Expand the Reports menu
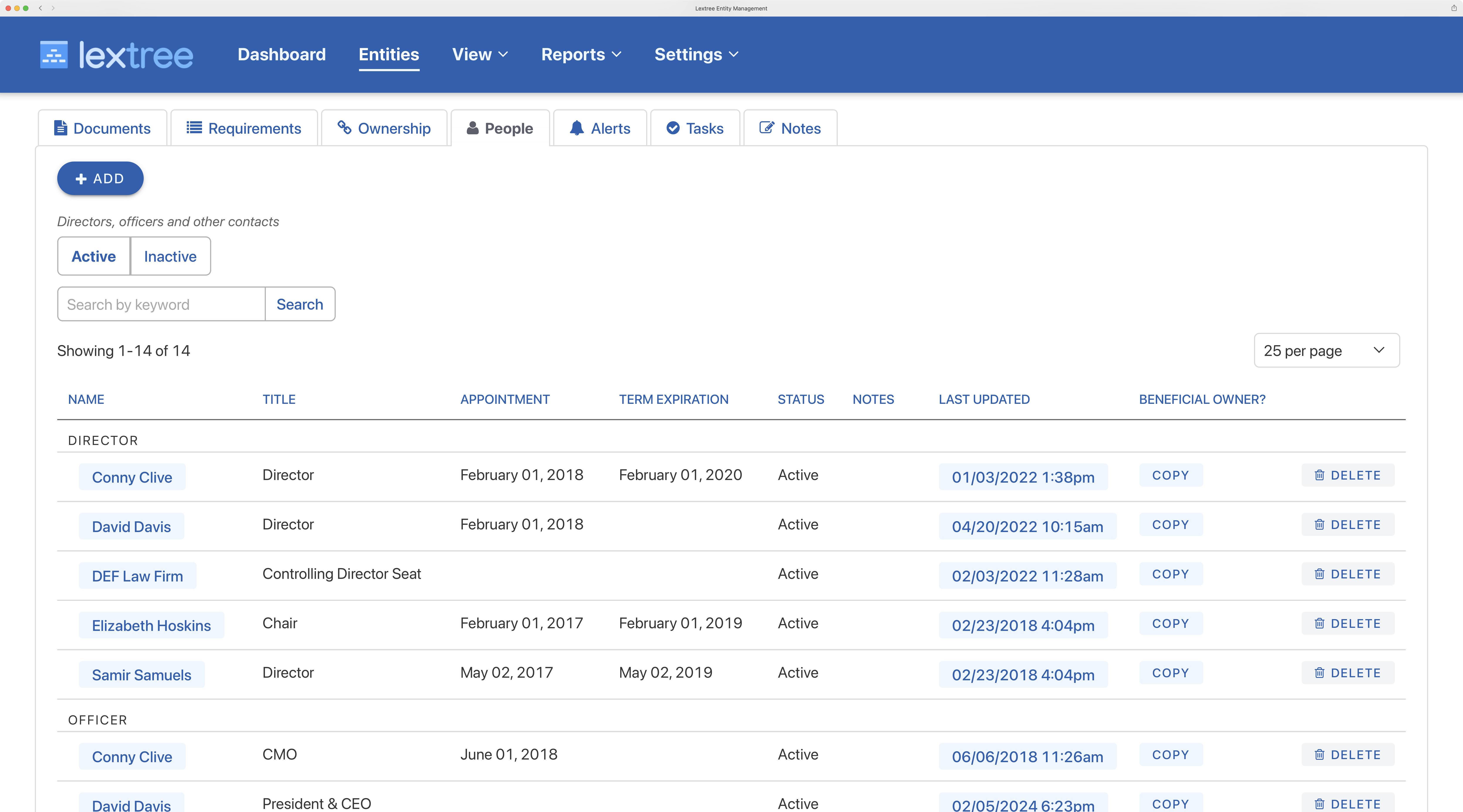1463x812 pixels. (581, 54)
